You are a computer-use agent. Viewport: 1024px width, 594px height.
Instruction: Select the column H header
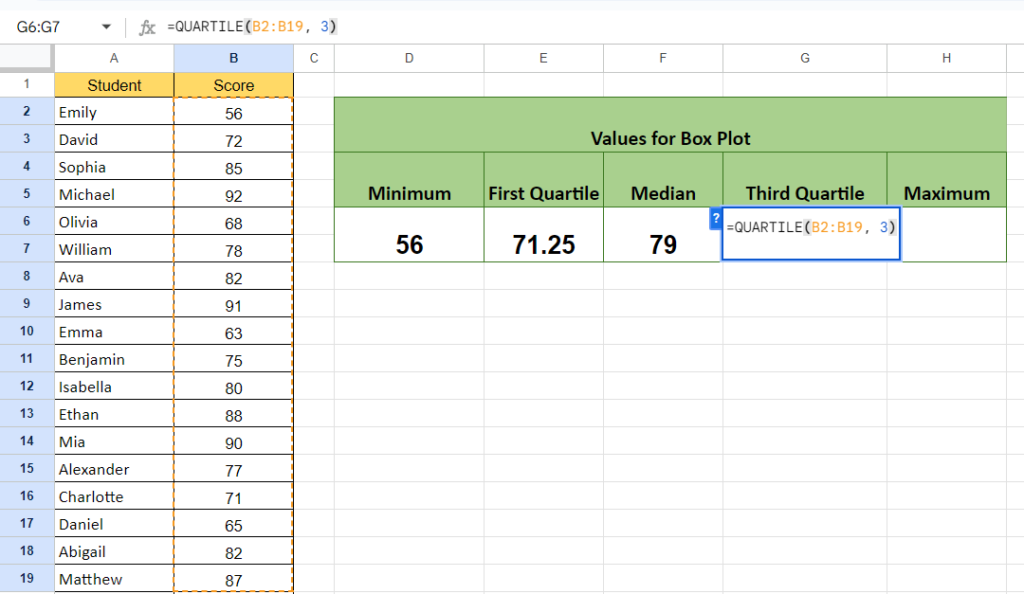[x=946, y=59]
